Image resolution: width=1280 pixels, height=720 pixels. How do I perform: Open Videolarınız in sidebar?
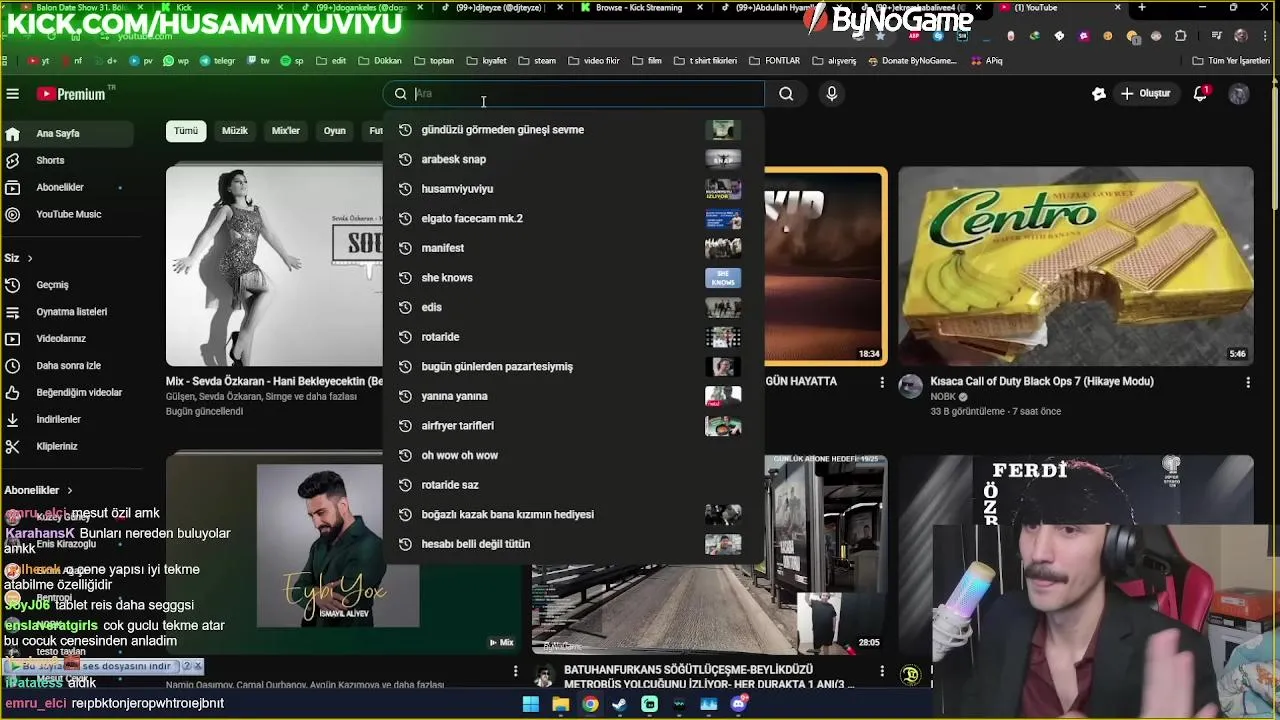coord(66,339)
